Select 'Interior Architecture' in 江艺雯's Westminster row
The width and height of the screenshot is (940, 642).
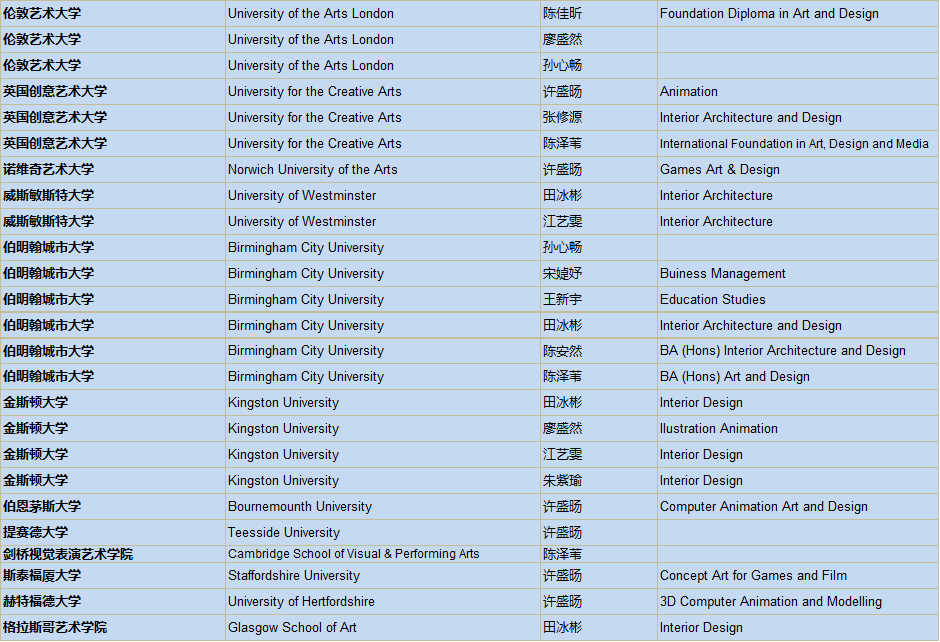(x=716, y=221)
